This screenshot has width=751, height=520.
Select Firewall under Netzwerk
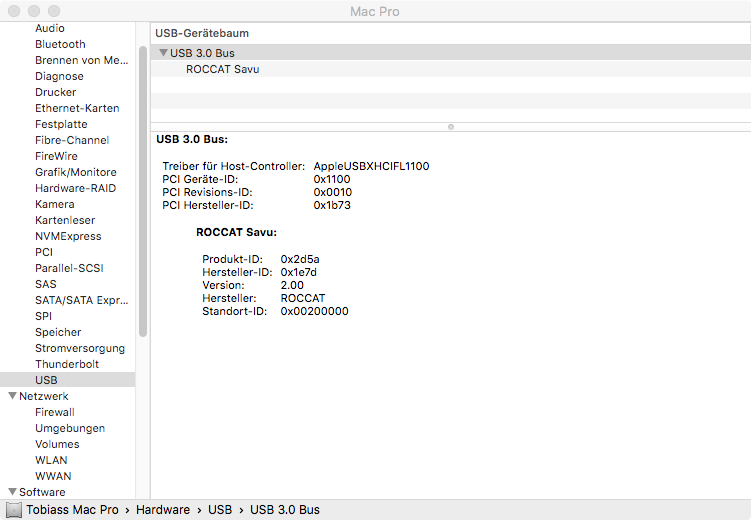point(55,412)
